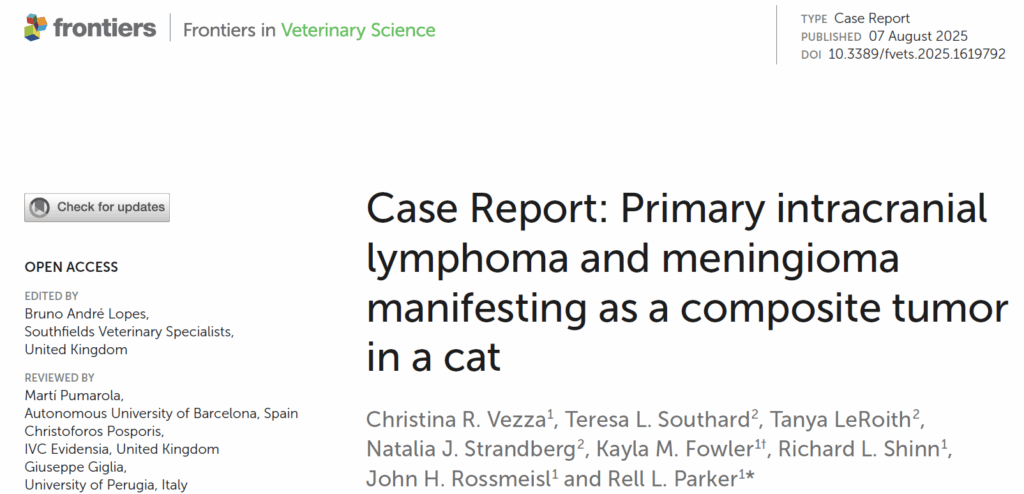
Task: Click the Case Report article type label
Action: tap(872, 19)
